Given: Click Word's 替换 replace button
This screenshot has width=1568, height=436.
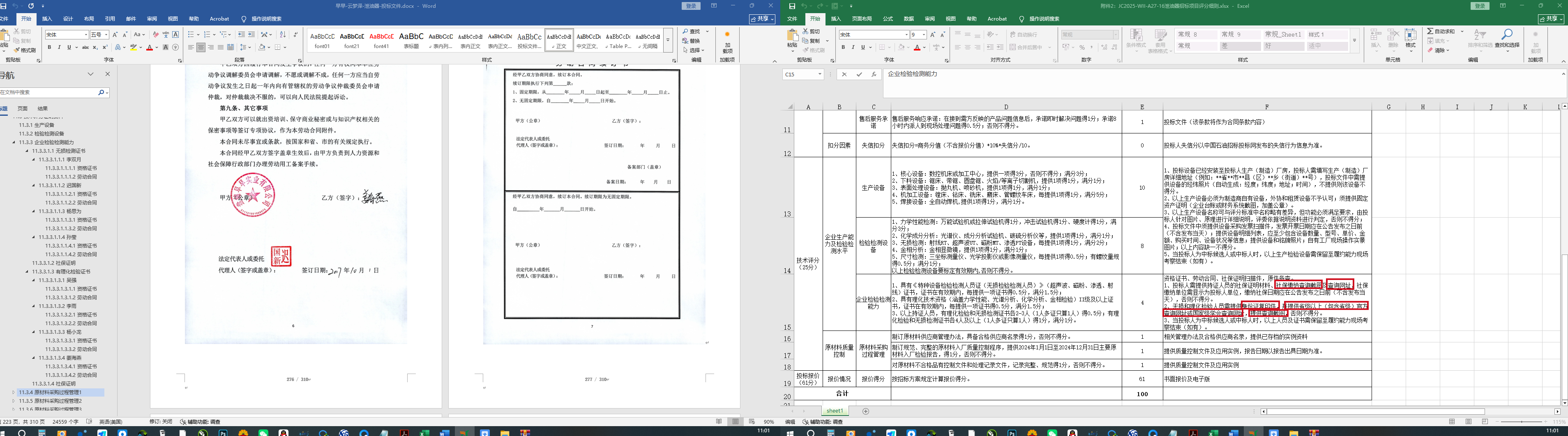Looking at the screenshot, I should (692, 41).
